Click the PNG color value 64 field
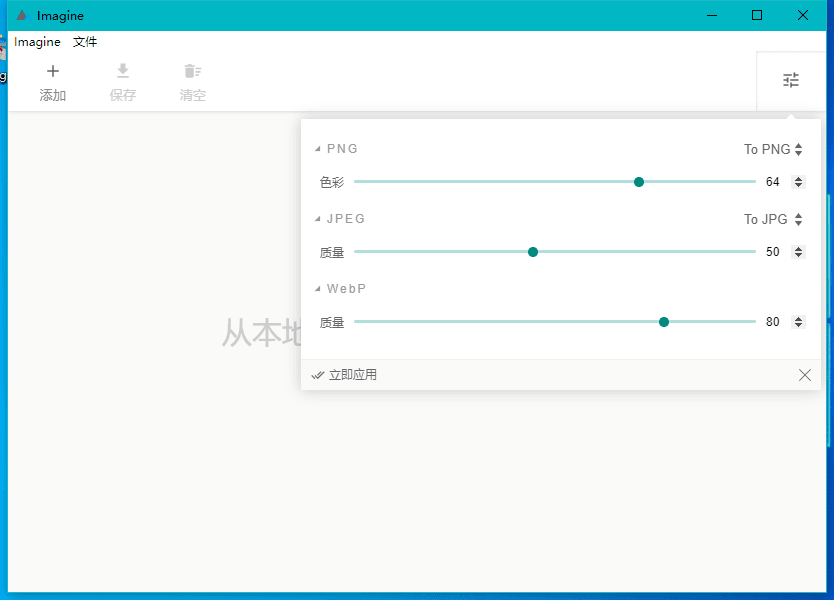 773,182
